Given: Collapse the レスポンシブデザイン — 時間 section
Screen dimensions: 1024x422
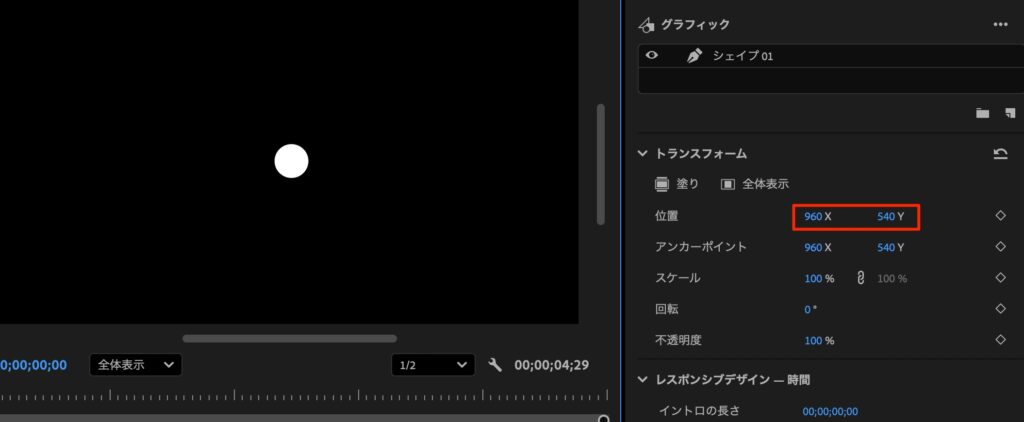Looking at the screenshot, I should pyautogui.click(x=643, y=380).
